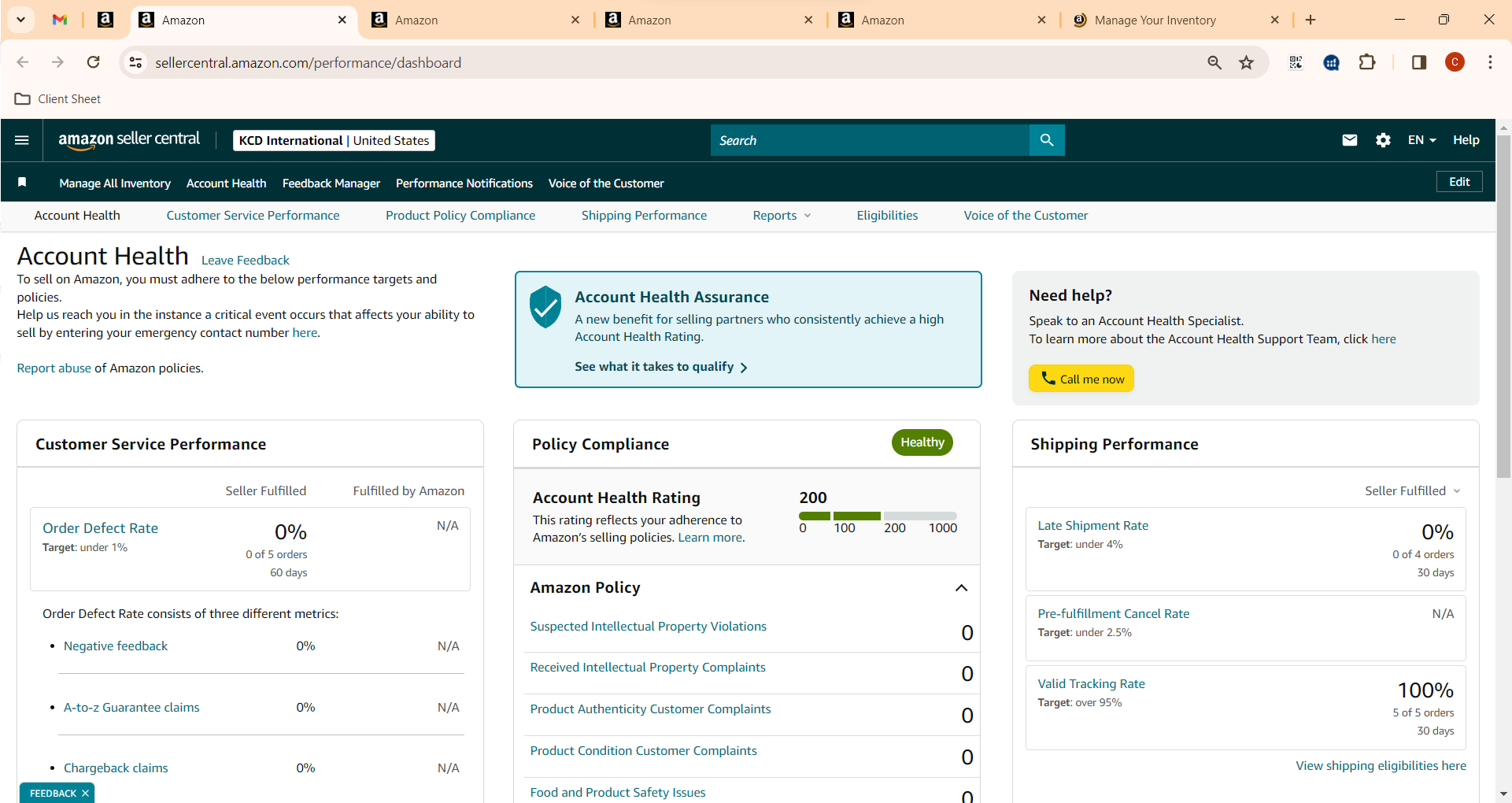Image resolution: width=1512 pixels, height=803 pixels.
Task: Click the Report abuse link
Action: [54, 368]
